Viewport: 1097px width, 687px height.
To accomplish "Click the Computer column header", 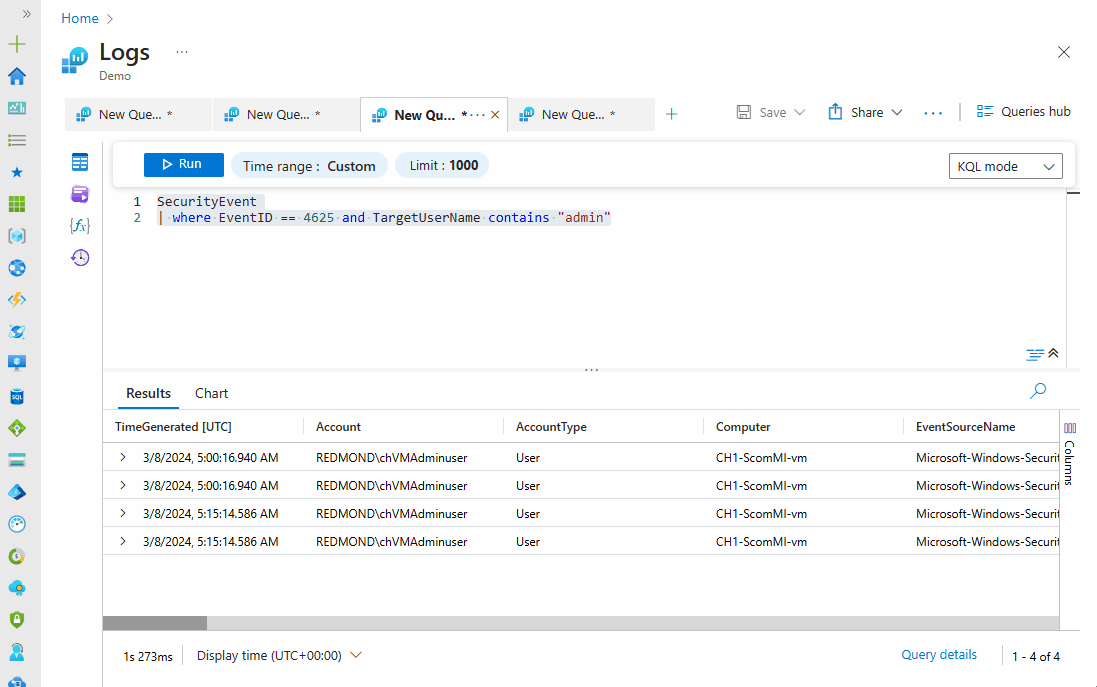I will click(x=743, y=427).
